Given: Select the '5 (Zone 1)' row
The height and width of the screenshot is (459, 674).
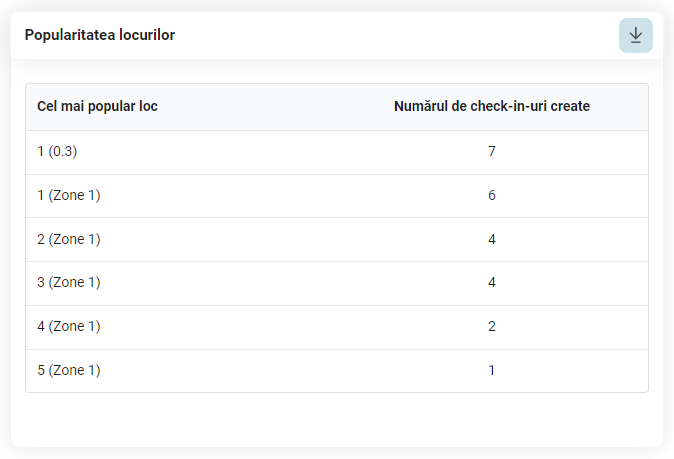Looking at the screenshot, I should point(337,370).
